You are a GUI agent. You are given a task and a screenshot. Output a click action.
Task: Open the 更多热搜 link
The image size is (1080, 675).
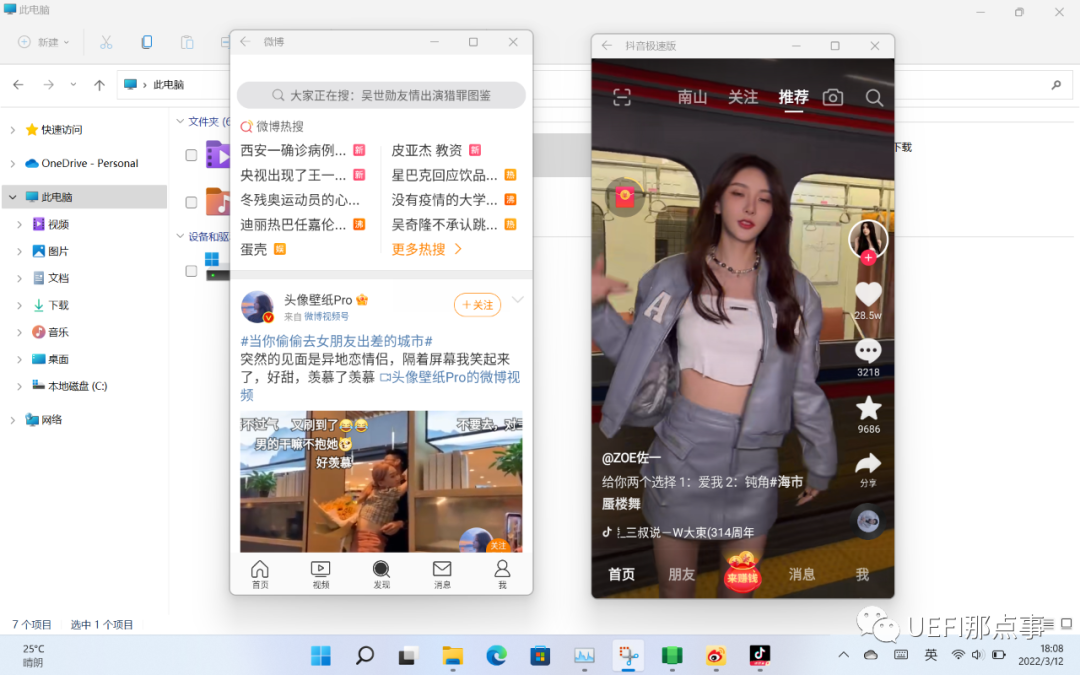coord(427,249)
